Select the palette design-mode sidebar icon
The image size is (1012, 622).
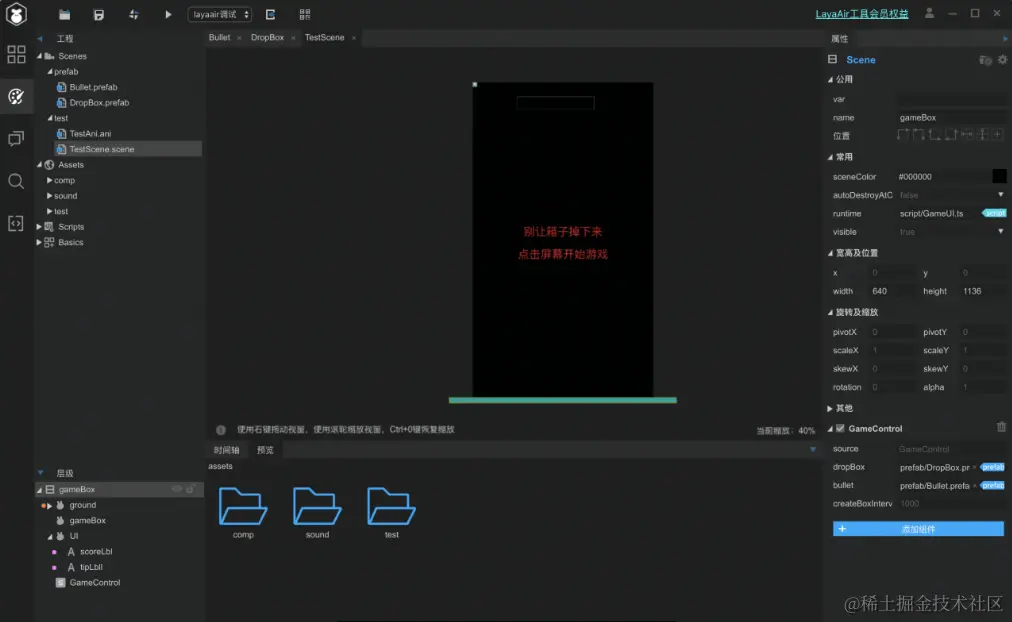point(16,97)
